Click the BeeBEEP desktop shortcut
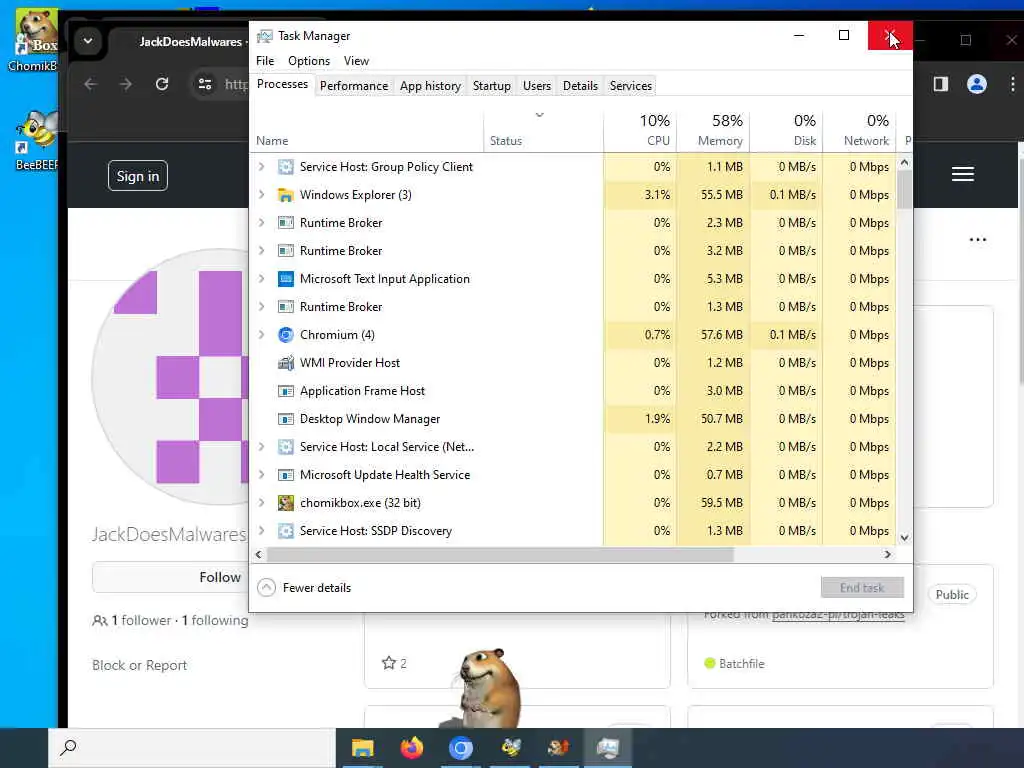This screenshot has width=1024, height=768. pyautogui.click(x=37, y=140)
